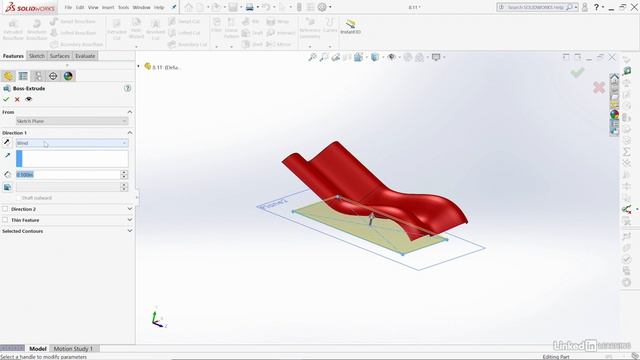Switch to the Motion Study 1 tab
The height and width of the screenshot is (360, 640).
click(73, 349)
